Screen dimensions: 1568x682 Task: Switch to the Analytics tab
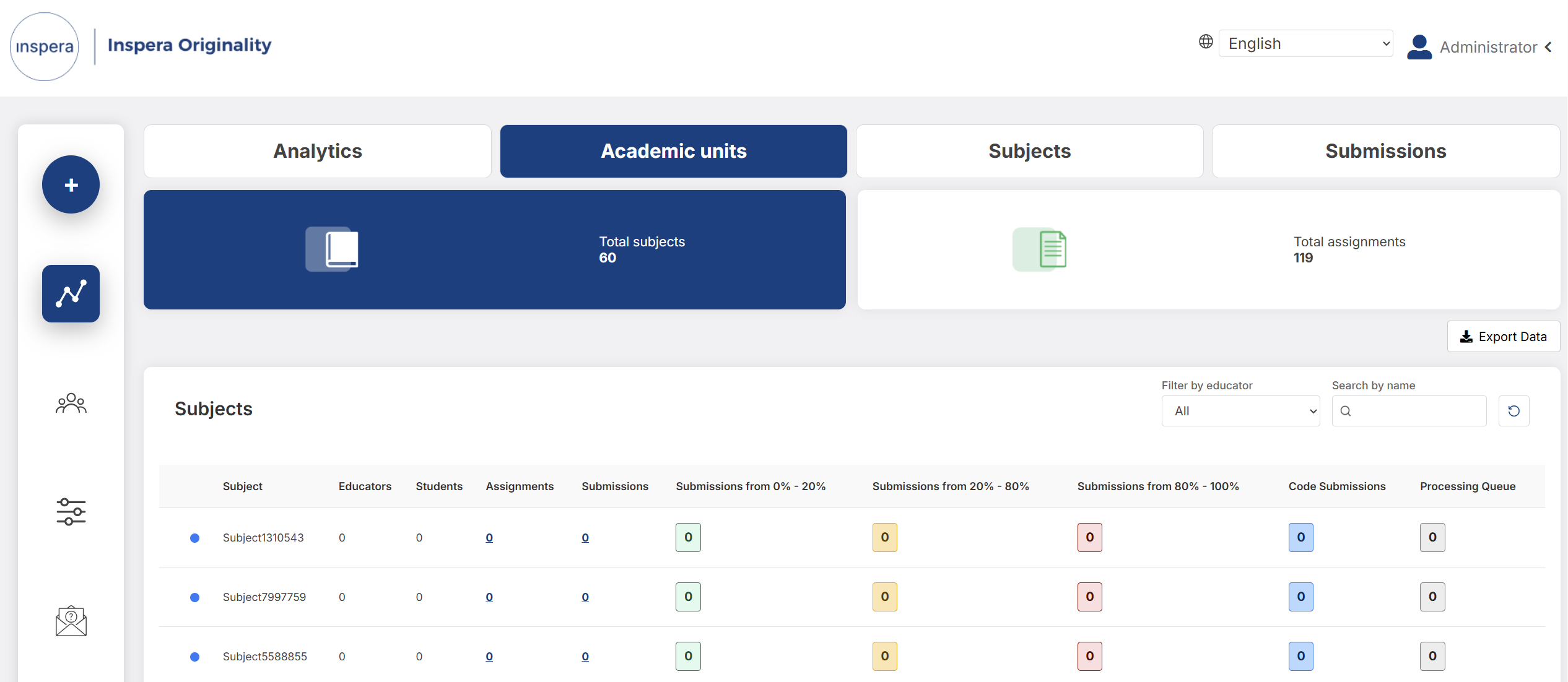click(317, 151)
